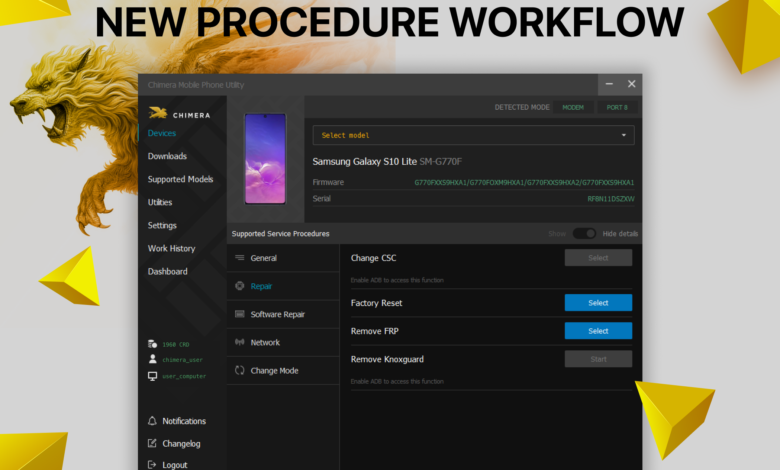Open the Settings menu item
This screenshot has height=470, width=780.
(x=162, y=225)
